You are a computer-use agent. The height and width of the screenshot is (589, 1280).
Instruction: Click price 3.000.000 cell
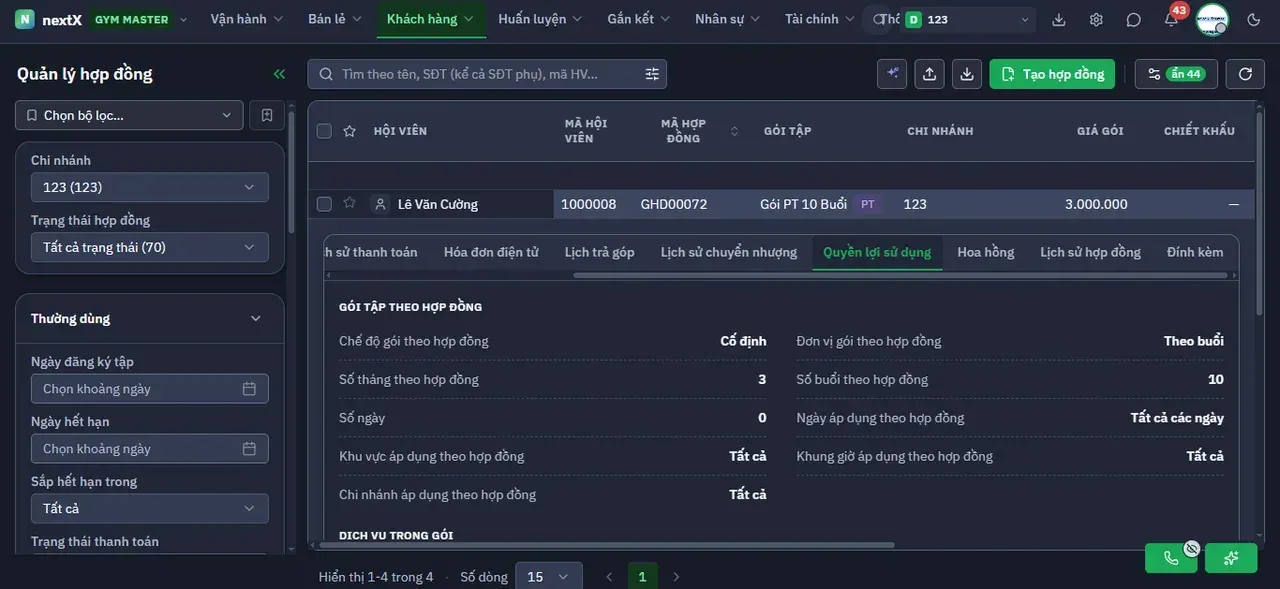pos(1096,204)
